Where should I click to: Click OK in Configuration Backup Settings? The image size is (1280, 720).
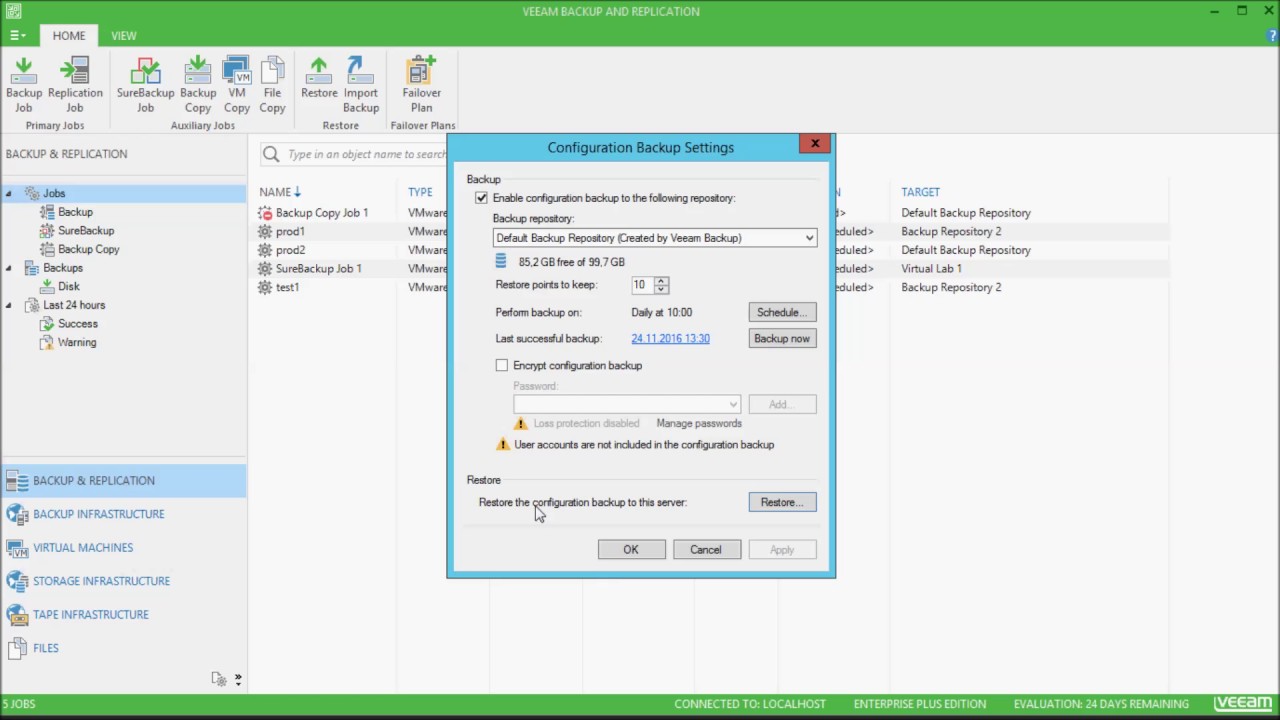coord(631,550)
